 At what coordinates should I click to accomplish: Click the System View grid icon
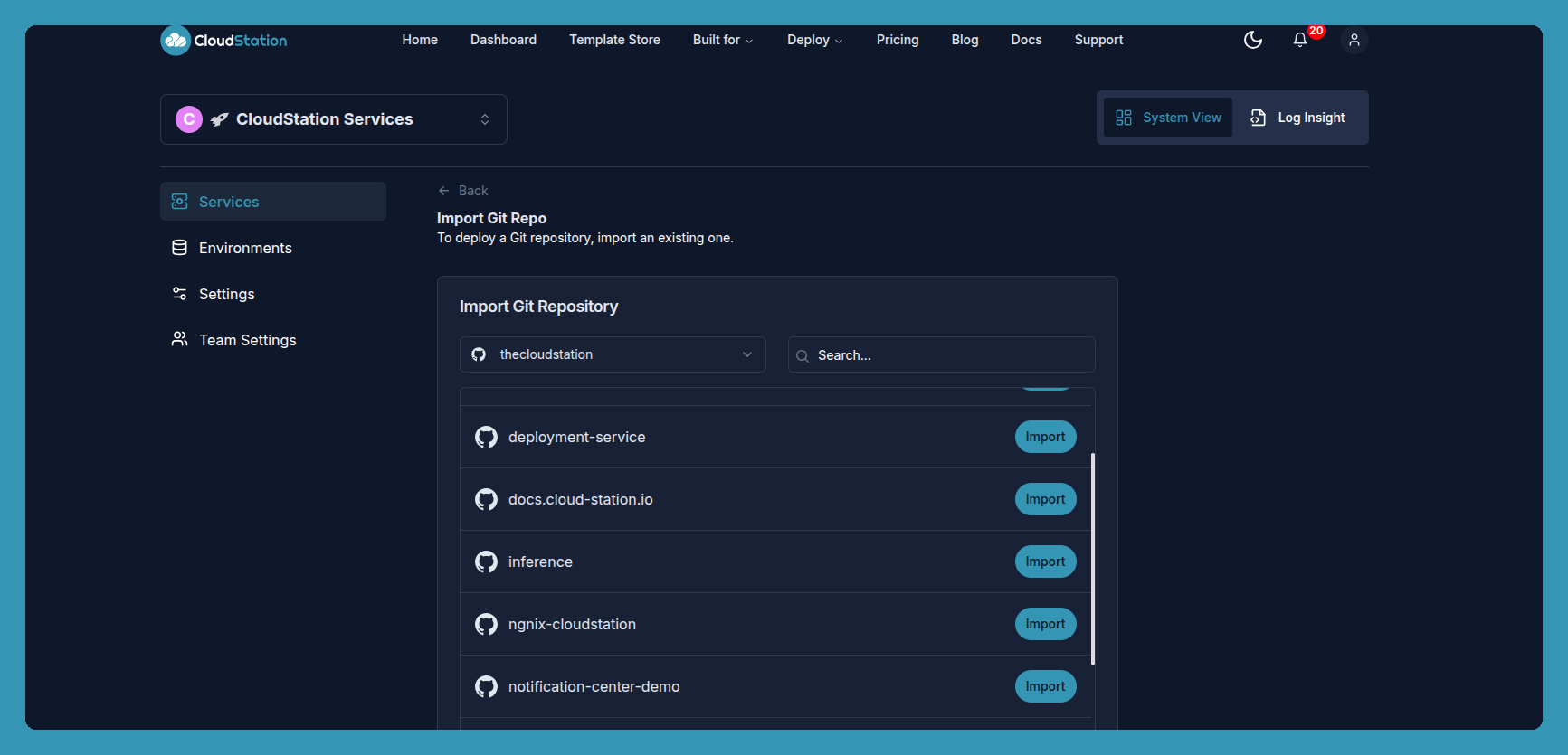pos(1124,118)
